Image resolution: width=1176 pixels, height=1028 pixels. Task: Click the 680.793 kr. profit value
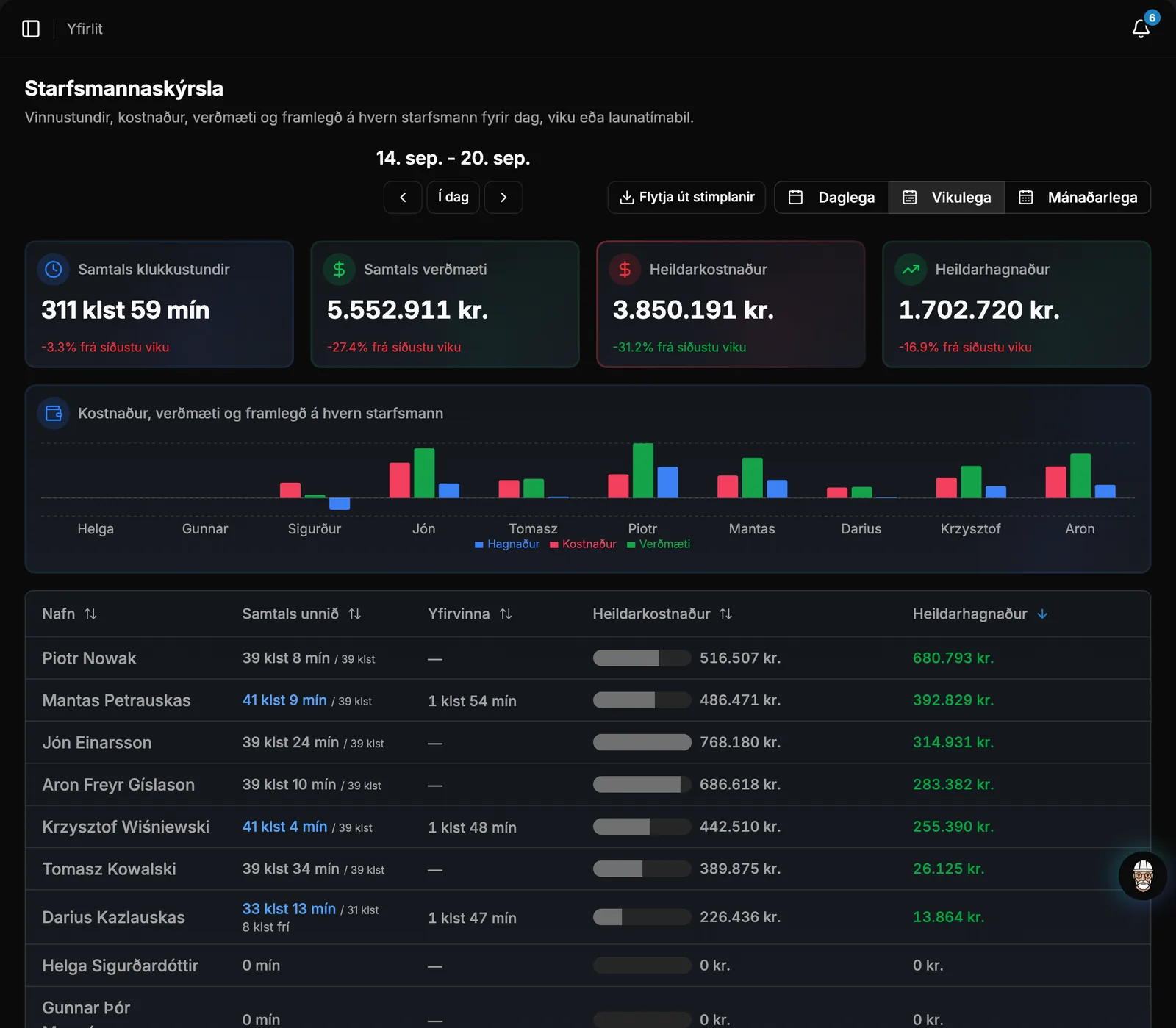953,658
